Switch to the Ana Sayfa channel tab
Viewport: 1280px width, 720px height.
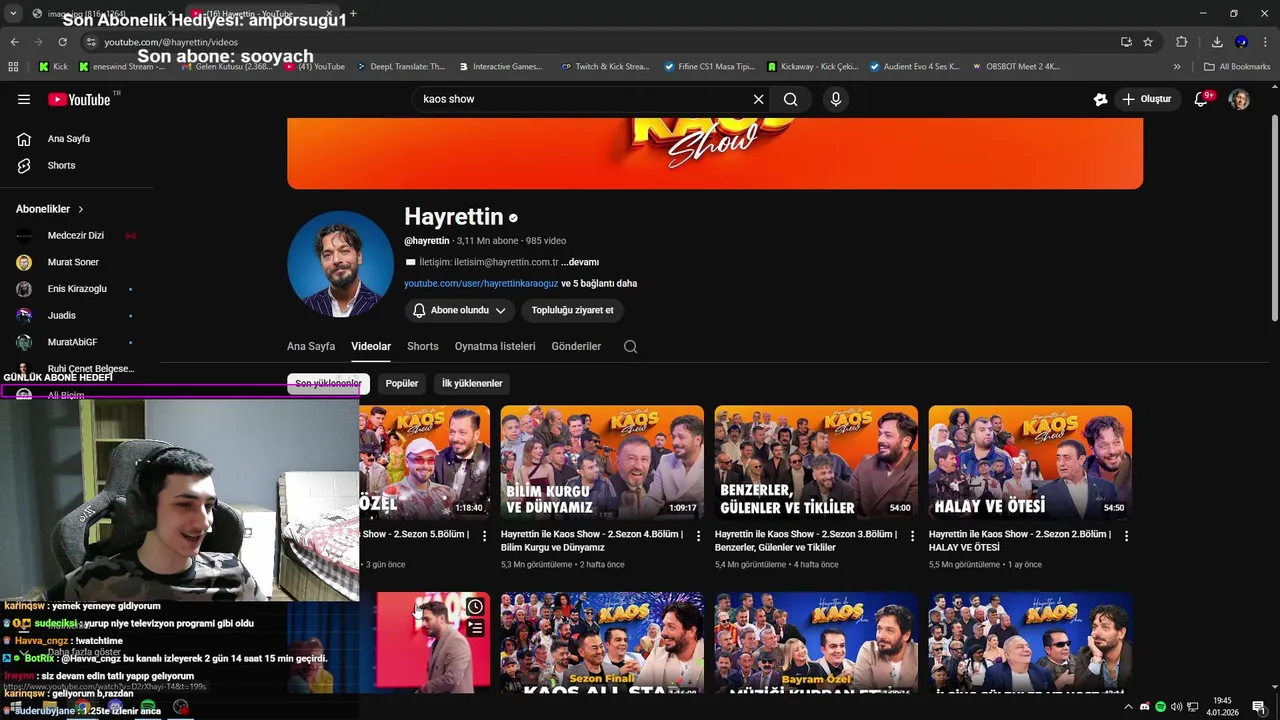coord(311,347)
